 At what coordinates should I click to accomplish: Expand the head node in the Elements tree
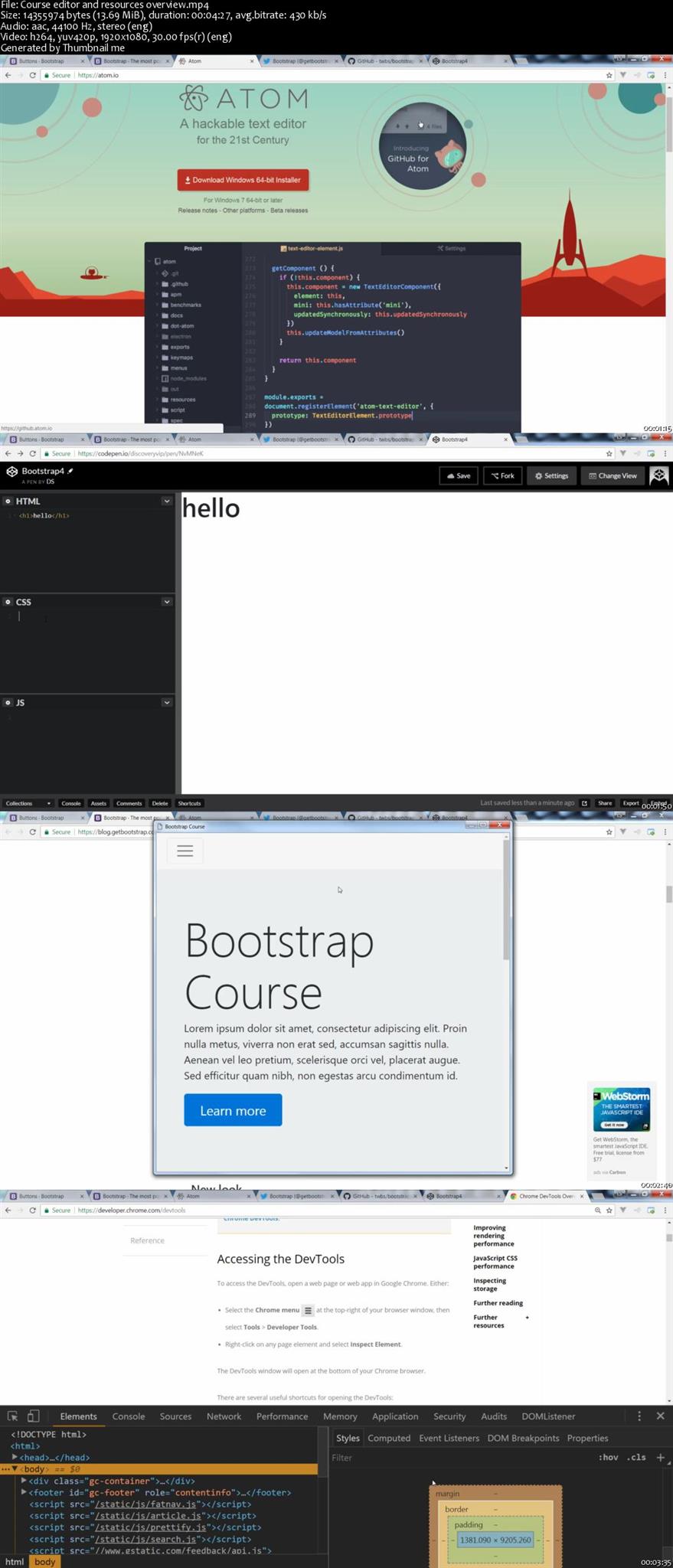click(x=15, y=1457)
